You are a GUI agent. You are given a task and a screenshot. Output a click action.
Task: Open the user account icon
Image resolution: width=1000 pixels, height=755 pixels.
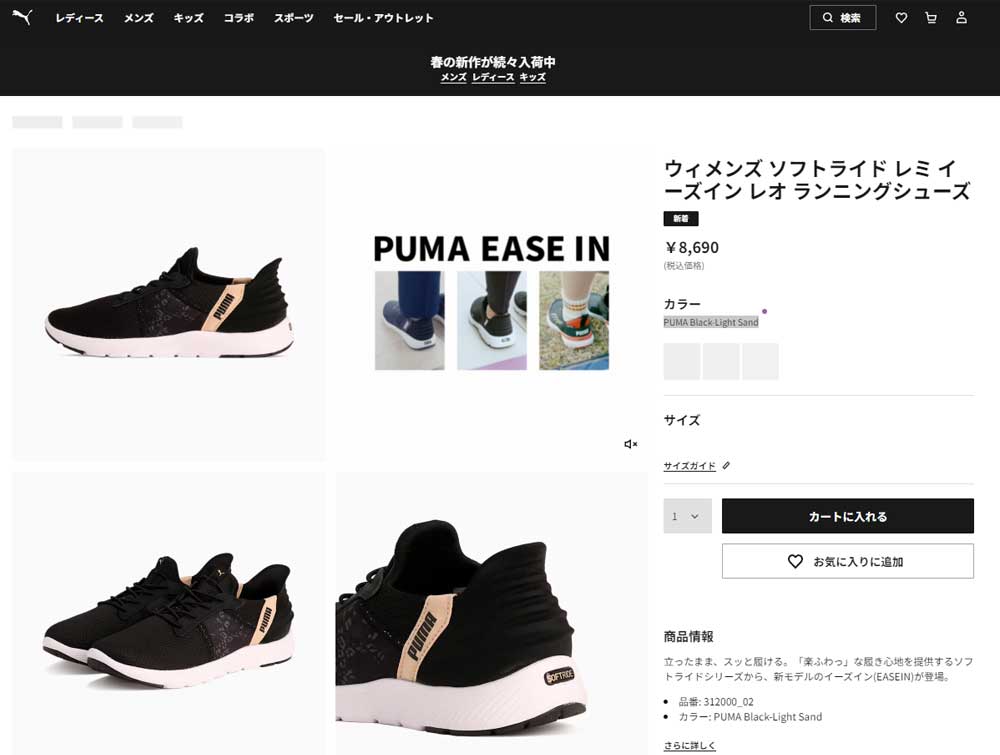961,18
